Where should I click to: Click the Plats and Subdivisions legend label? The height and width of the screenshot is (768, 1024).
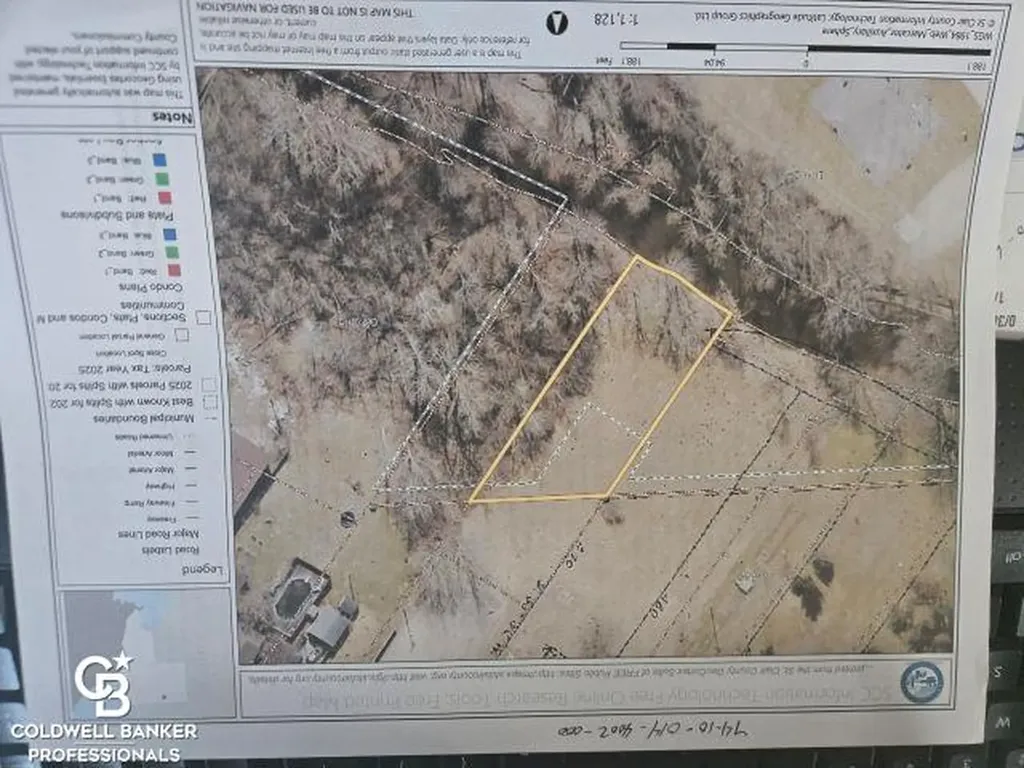point(118,215)
